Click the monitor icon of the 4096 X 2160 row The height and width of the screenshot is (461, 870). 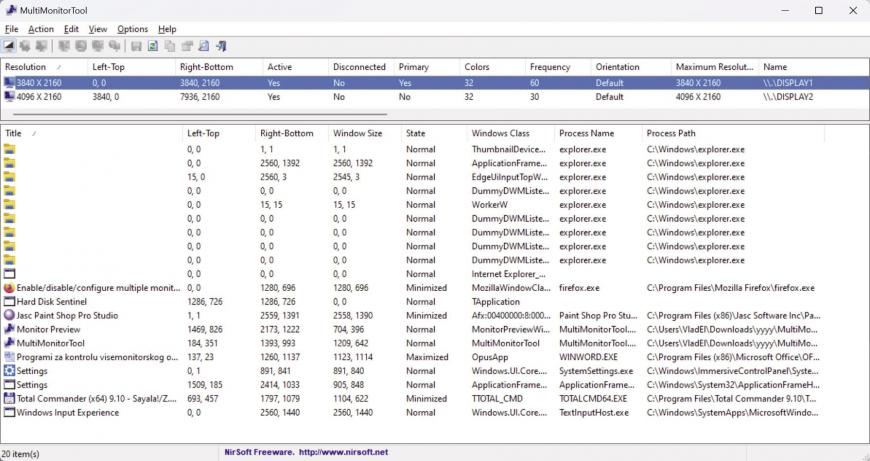click(x=9, y=97)
